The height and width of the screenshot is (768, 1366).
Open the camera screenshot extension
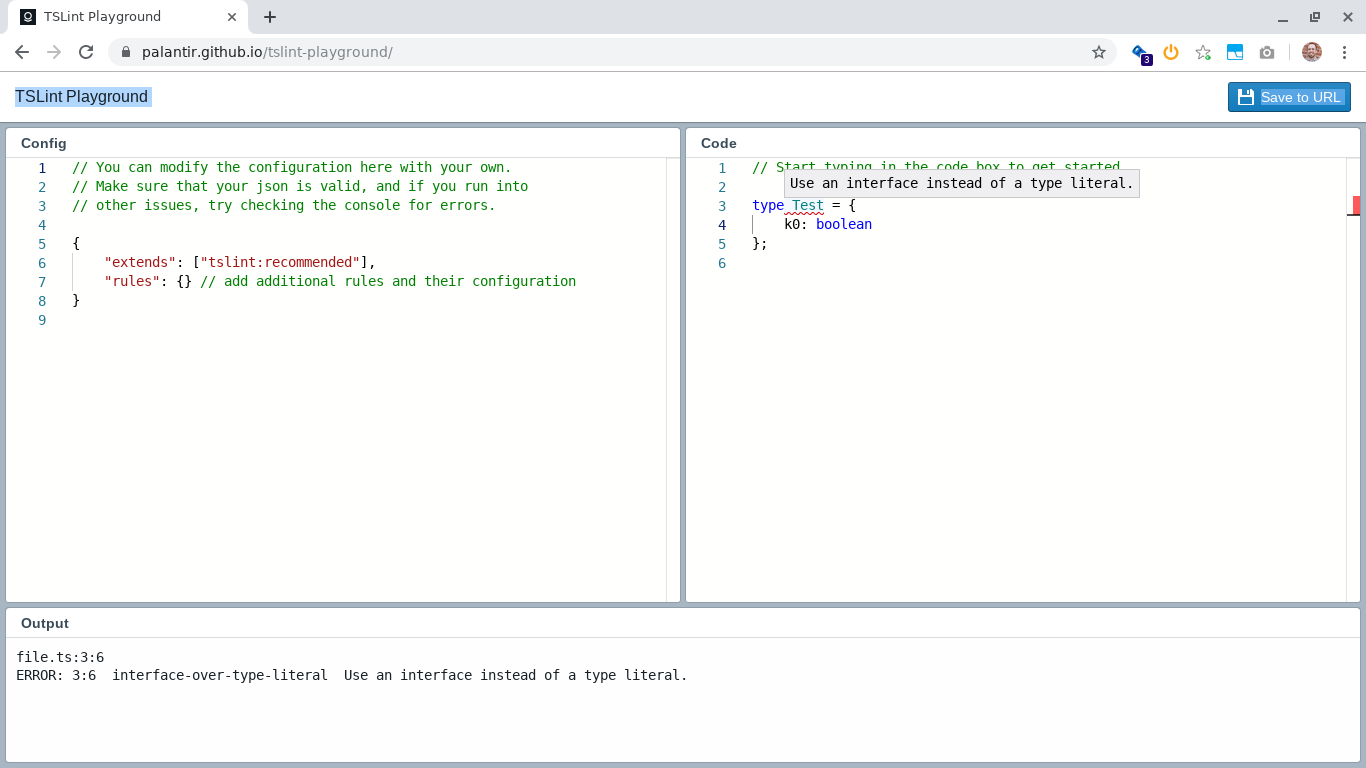click(x=1267, y=52)
